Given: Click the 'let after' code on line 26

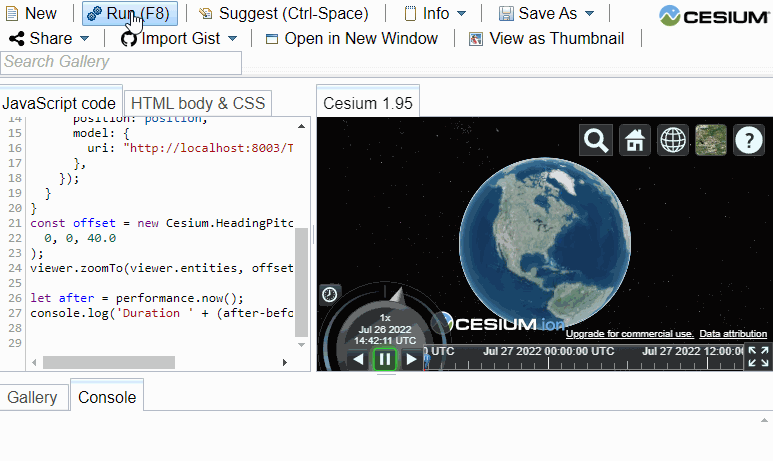Looking at the screenshot, I should click(x=62, y=298).
